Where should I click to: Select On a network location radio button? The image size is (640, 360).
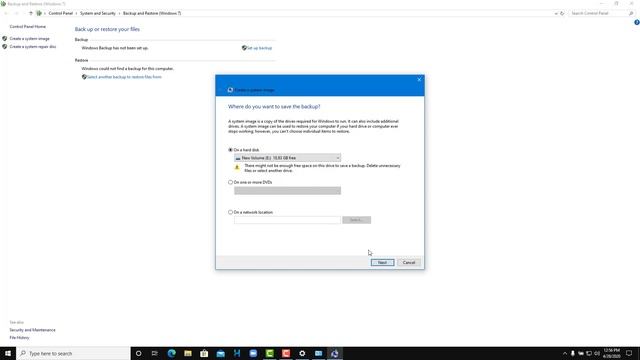click(x=231, y=212)
